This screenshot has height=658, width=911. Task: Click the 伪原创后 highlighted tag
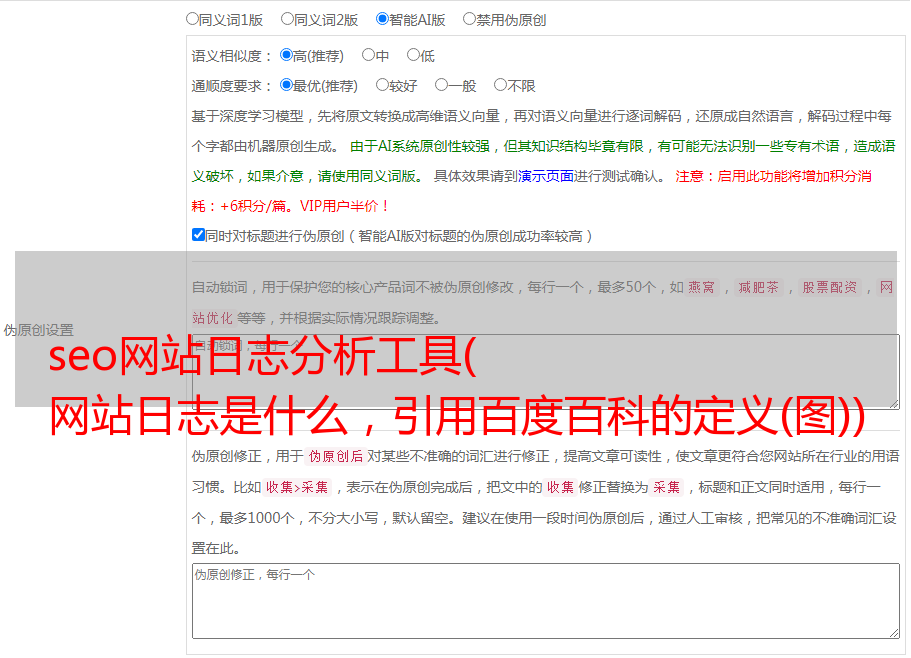tap(336, 456)
